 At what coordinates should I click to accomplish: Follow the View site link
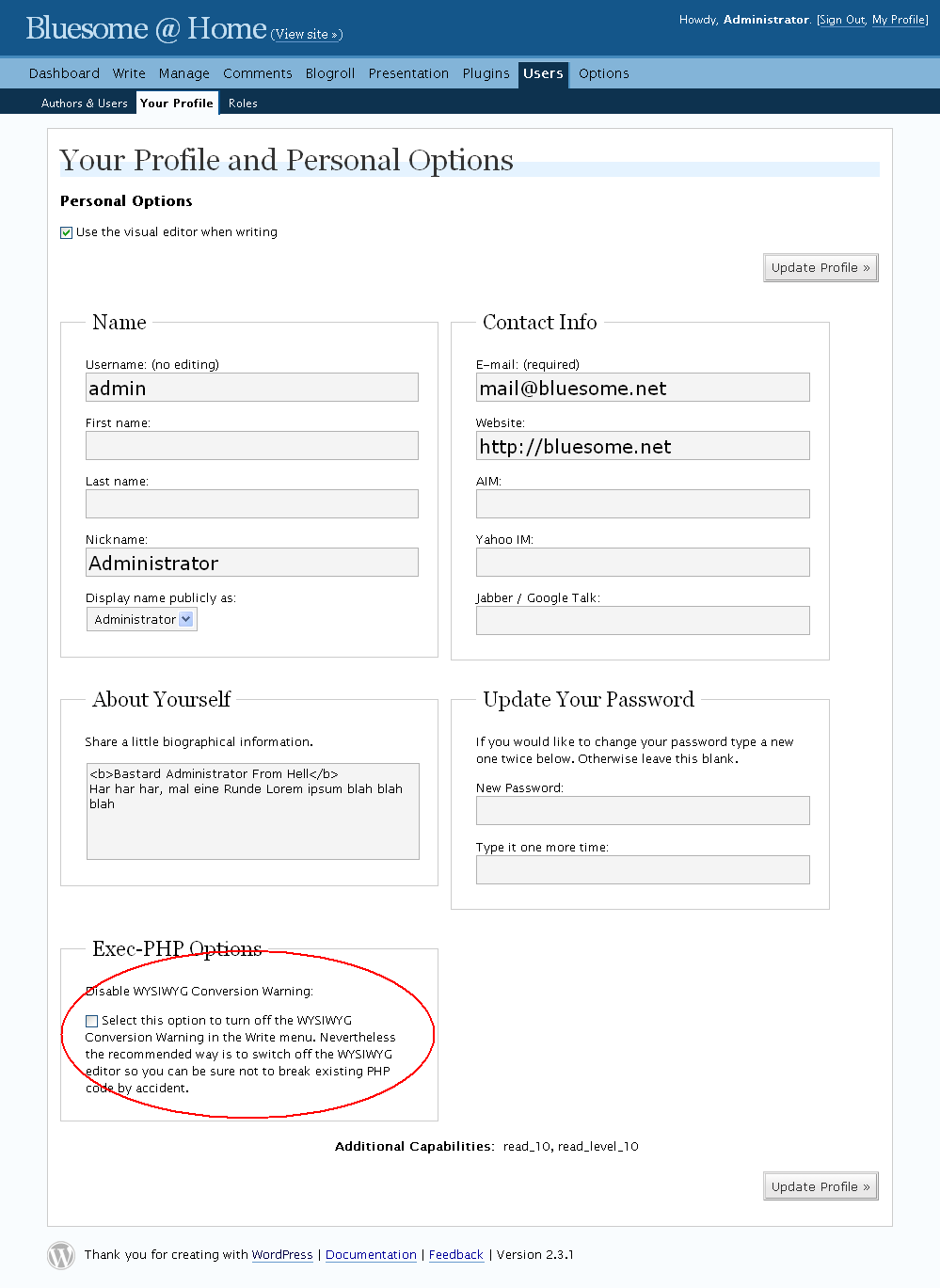[307, 35]
